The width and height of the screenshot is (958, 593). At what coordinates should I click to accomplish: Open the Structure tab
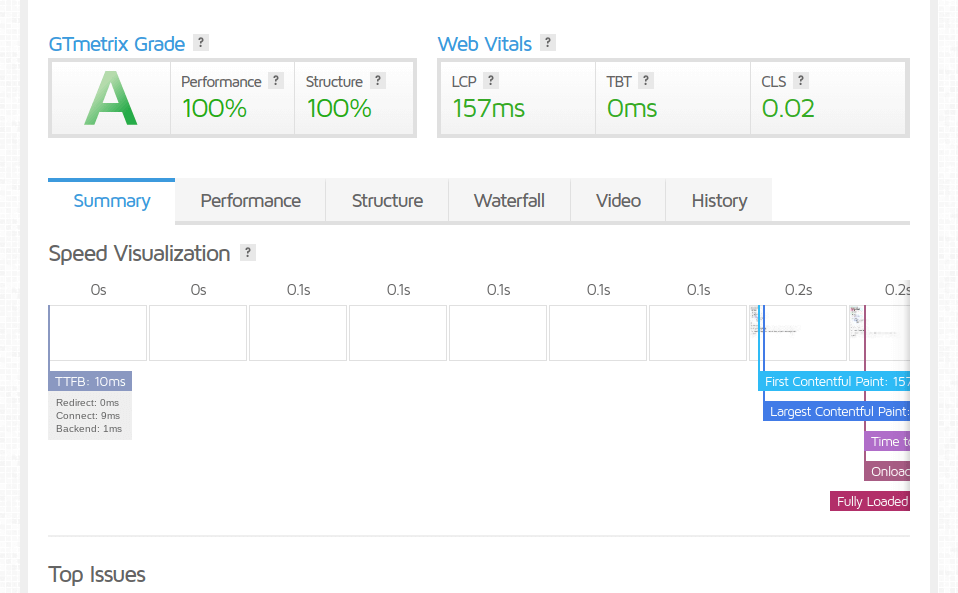pyautogui.click(x=387, y=201)
